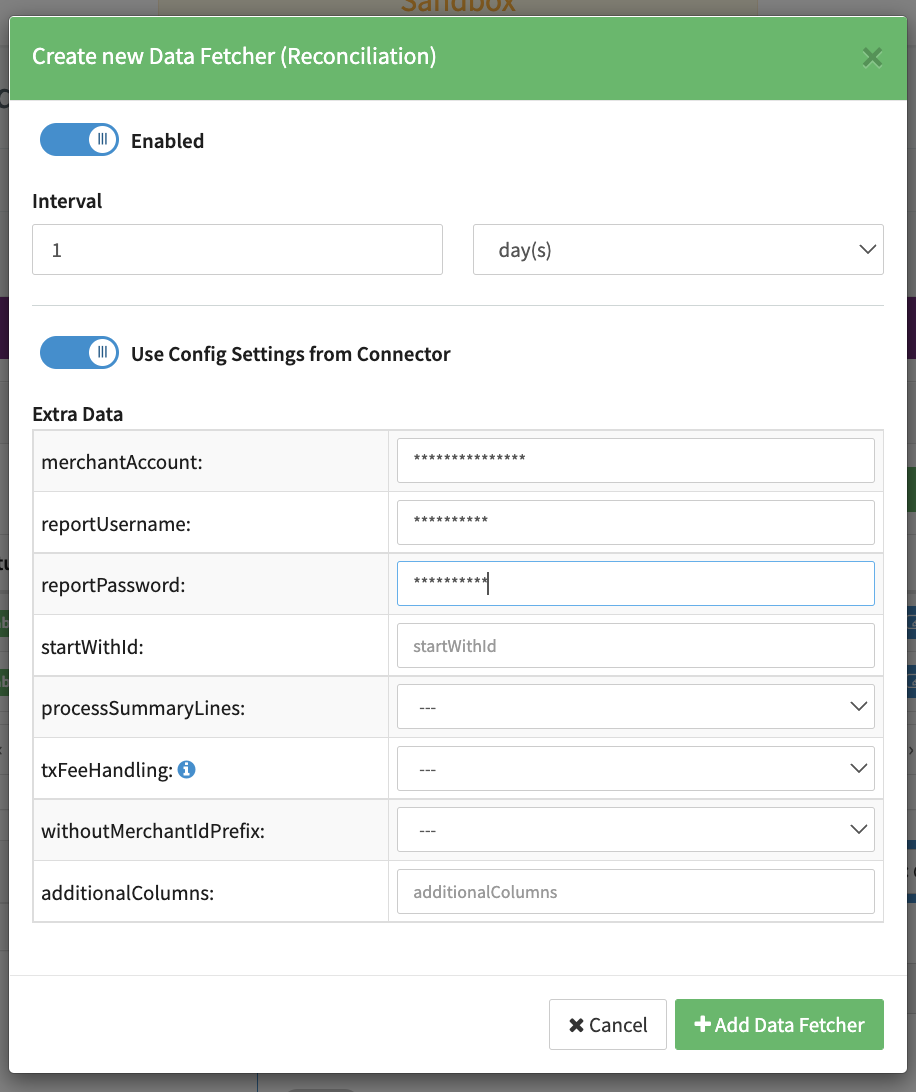Focus the Interval number field
The image size is (916, 1092).
[x=237, y=250]
